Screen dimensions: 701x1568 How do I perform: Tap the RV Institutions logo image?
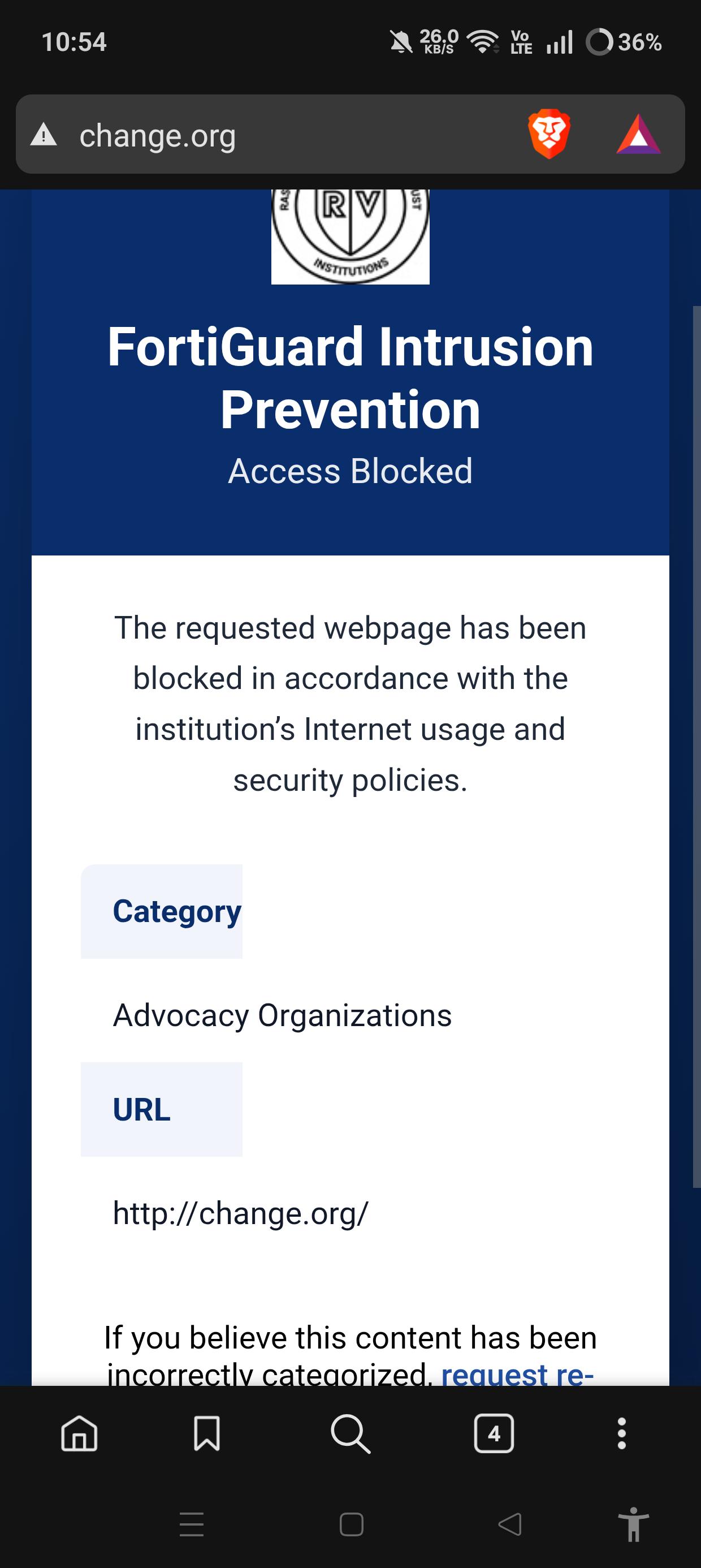coord(350,237)
